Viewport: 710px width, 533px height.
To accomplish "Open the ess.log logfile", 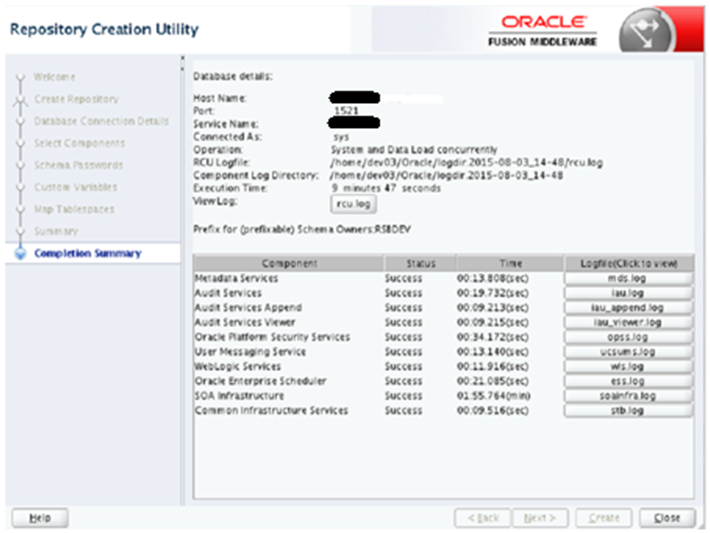I will (628, 381).
